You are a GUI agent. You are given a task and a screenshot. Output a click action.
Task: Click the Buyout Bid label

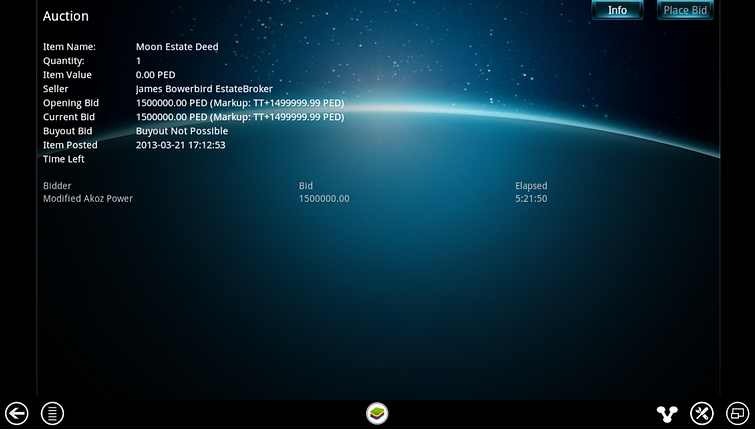click(x=67, y=131)
